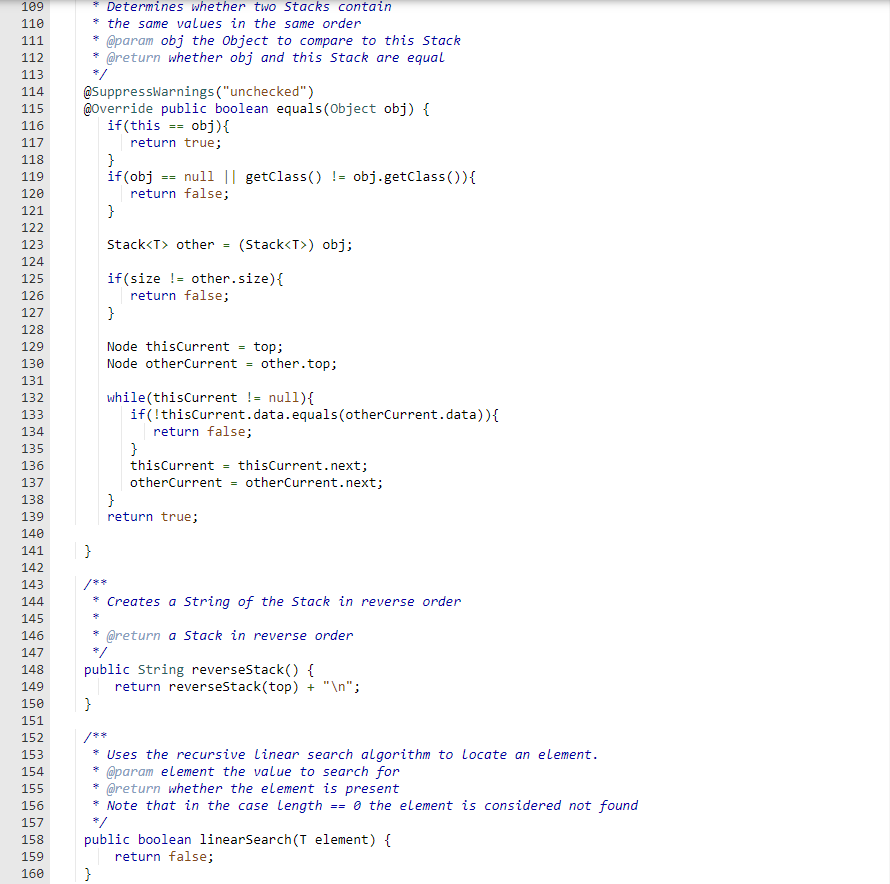Click line number 114 in the gutter
Viewport: 890px width, 884px height.
(32, 91)
